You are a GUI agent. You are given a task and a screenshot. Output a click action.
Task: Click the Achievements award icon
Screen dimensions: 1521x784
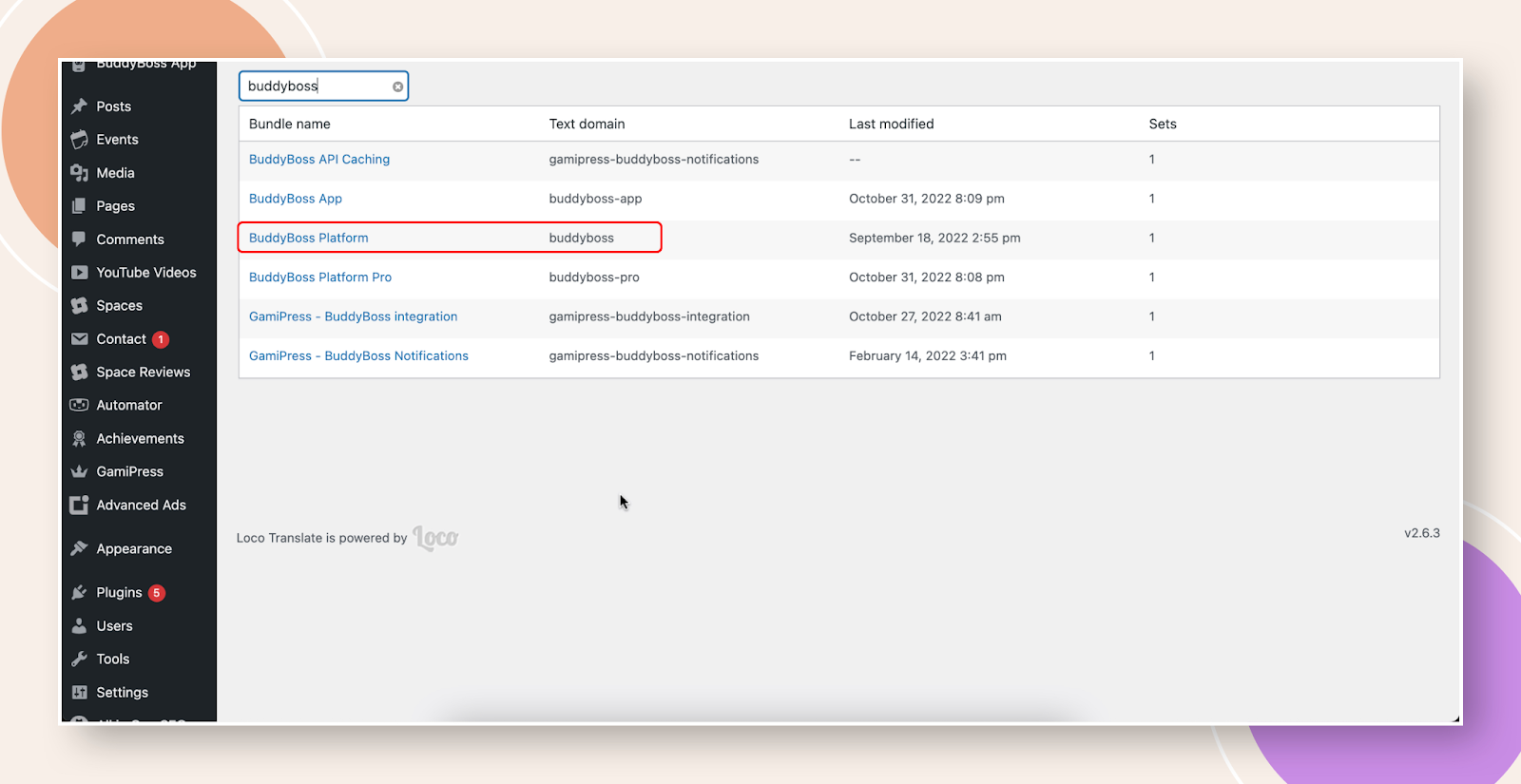coord(80,438)
